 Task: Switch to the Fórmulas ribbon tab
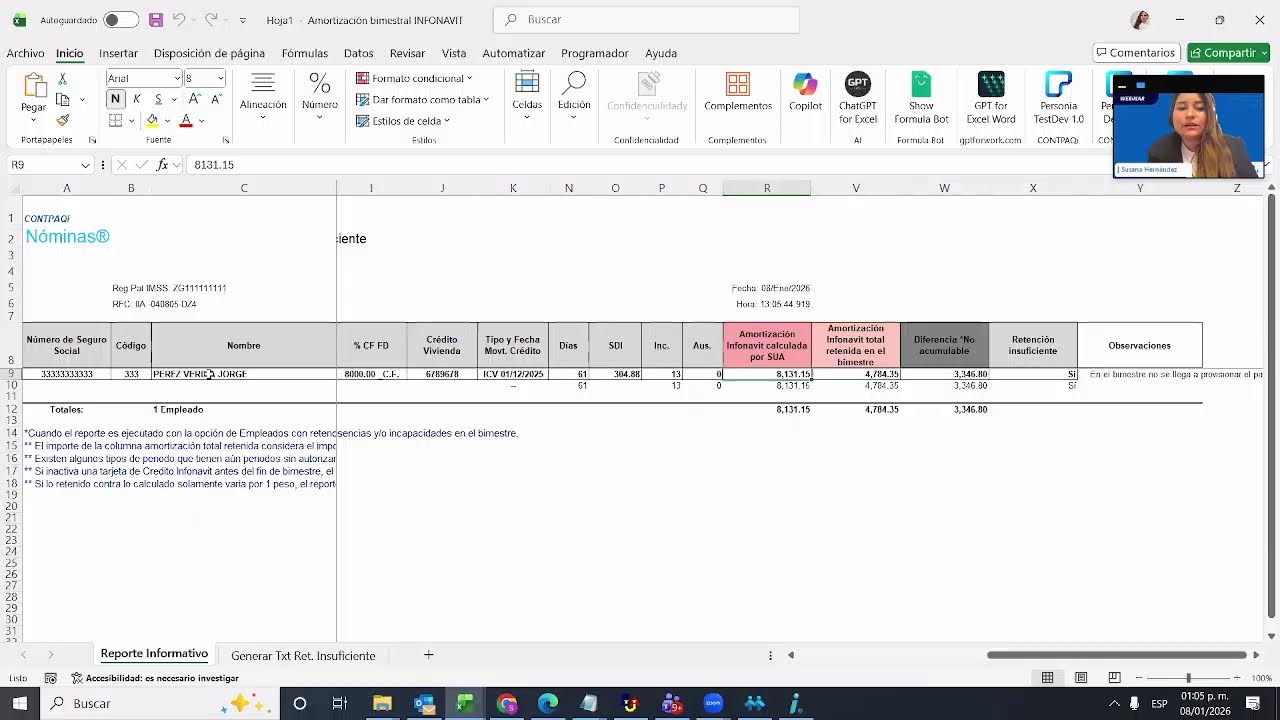click(x=304, y=53)
